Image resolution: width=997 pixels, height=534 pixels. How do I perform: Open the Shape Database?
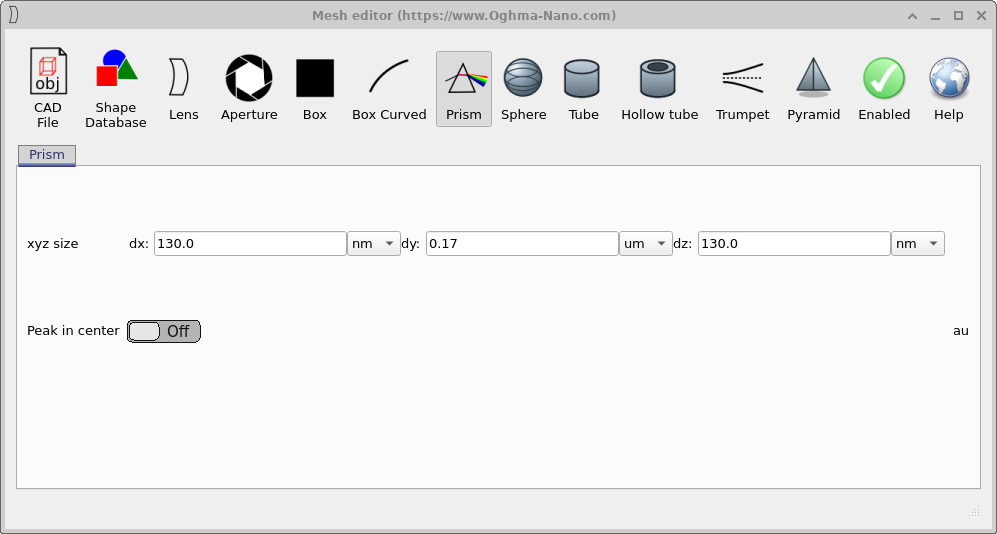(116, 88)
